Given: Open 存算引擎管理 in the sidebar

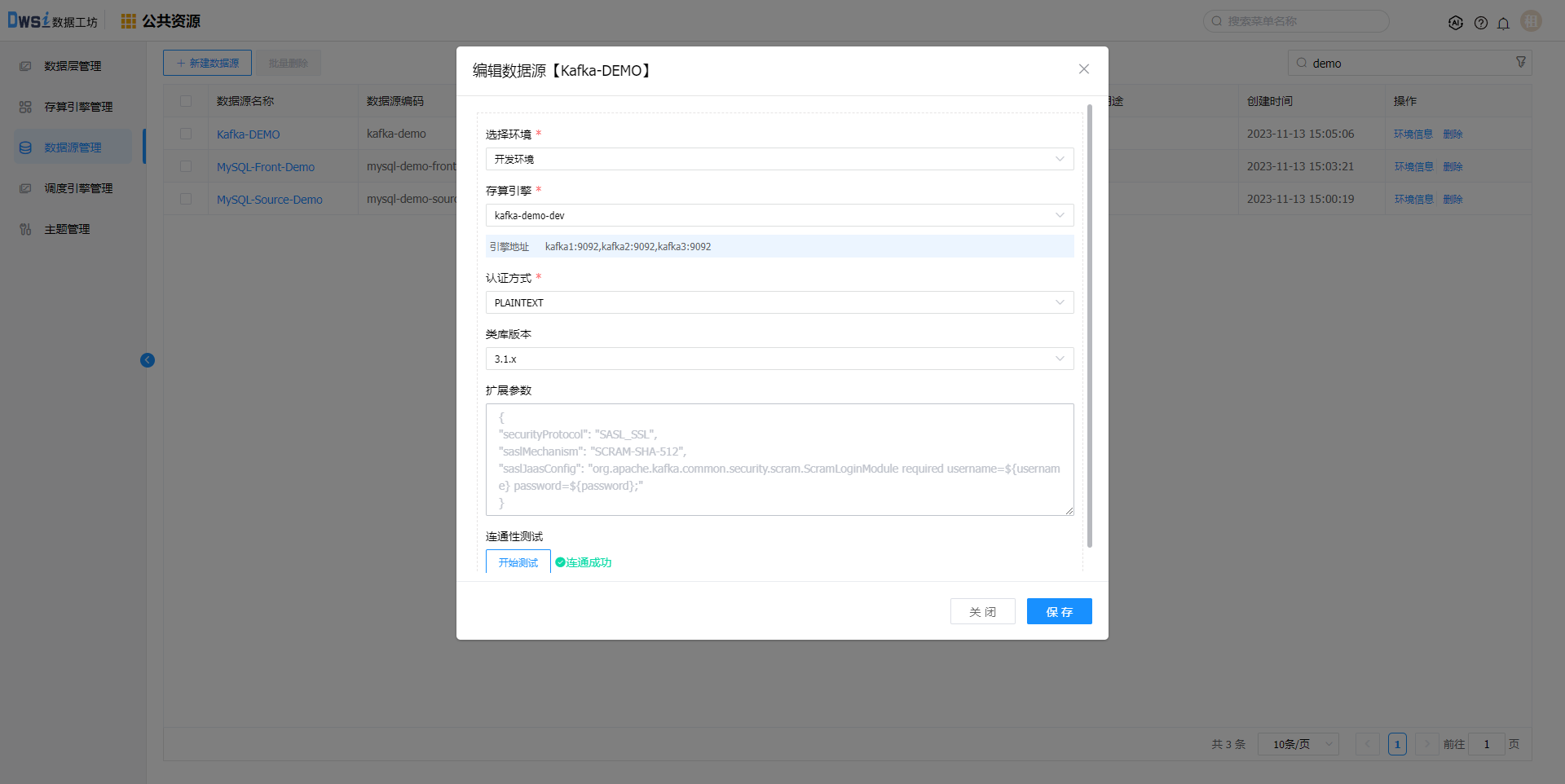Looking at the screenshot, I should (73, 107).
